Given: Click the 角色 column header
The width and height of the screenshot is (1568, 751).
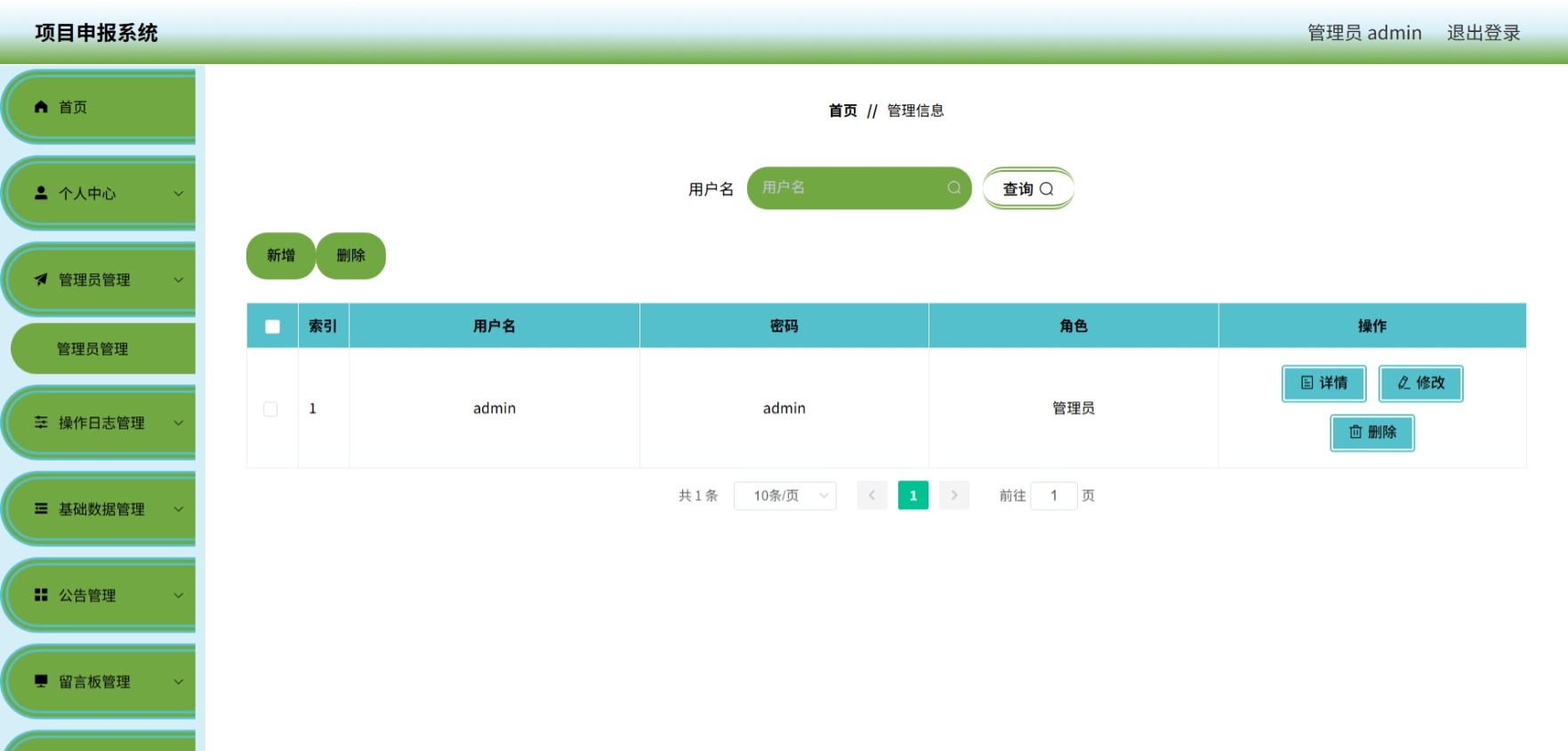Looking at the screenshot, I should coord(1073,326).
